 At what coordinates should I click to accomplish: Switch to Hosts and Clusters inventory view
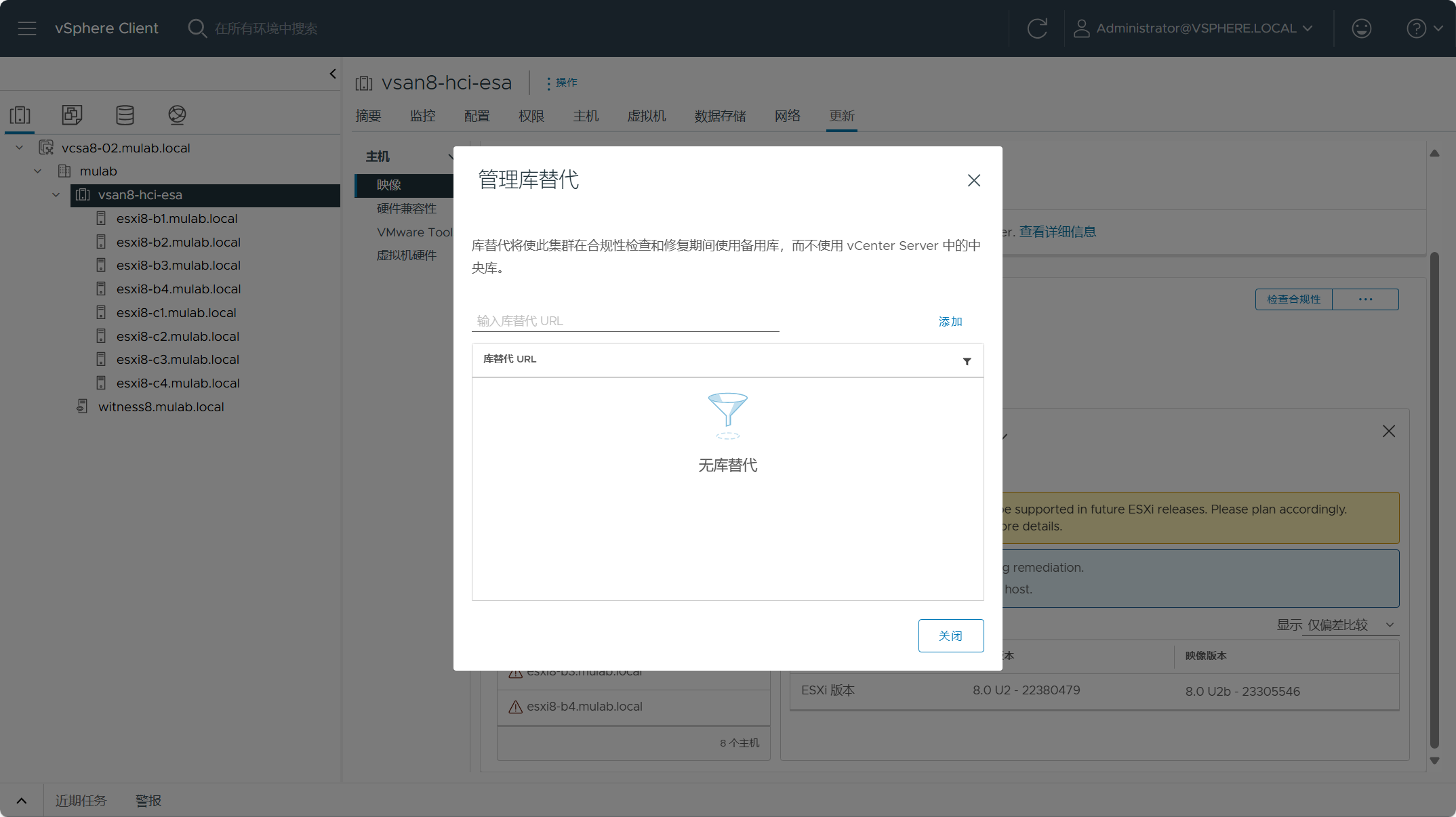pyautogui.click(x=20, y=115)
